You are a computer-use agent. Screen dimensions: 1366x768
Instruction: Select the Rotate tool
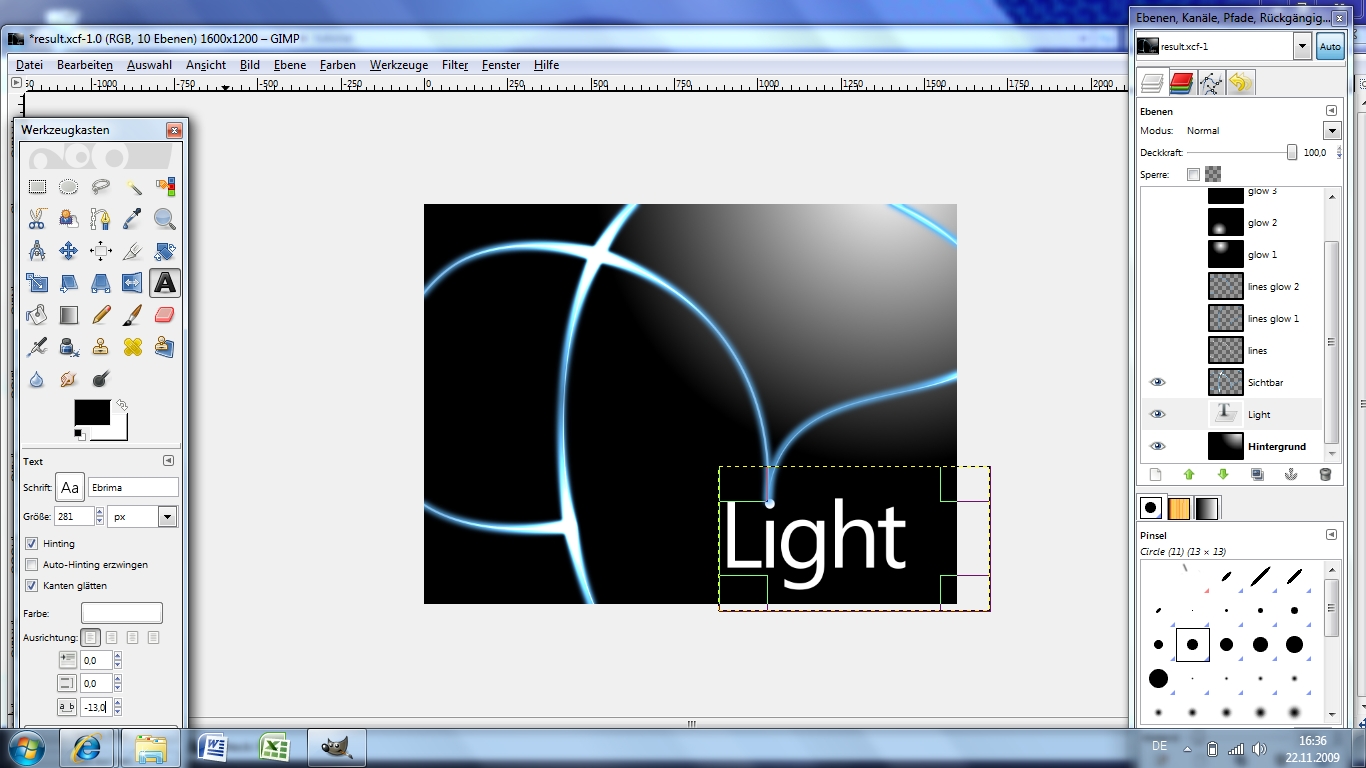[x=165, y=251]
